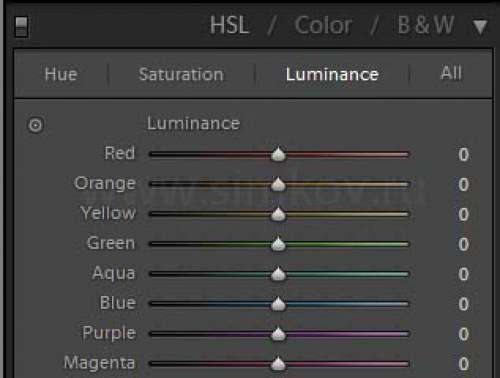Collapse the HSL panel with triangle arrow
This screenshot has height=378, width=500.
coord(480,27)
